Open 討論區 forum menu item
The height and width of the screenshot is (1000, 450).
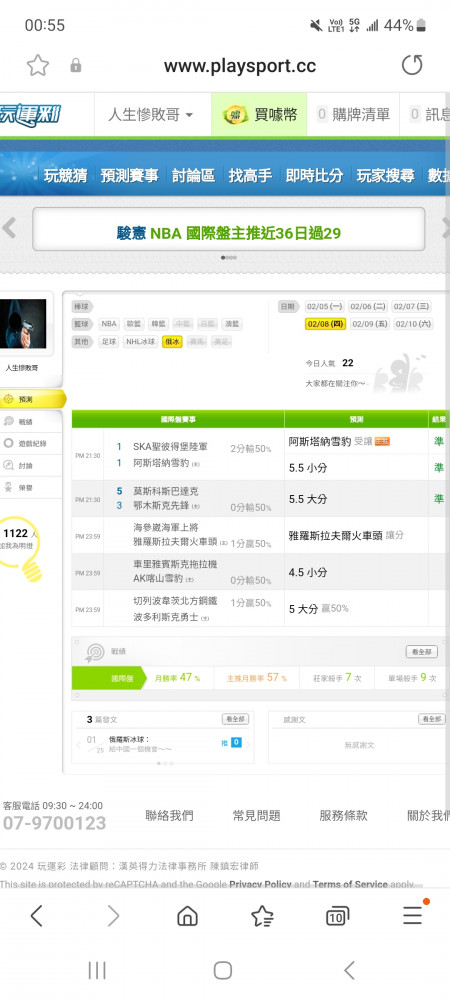193,176
